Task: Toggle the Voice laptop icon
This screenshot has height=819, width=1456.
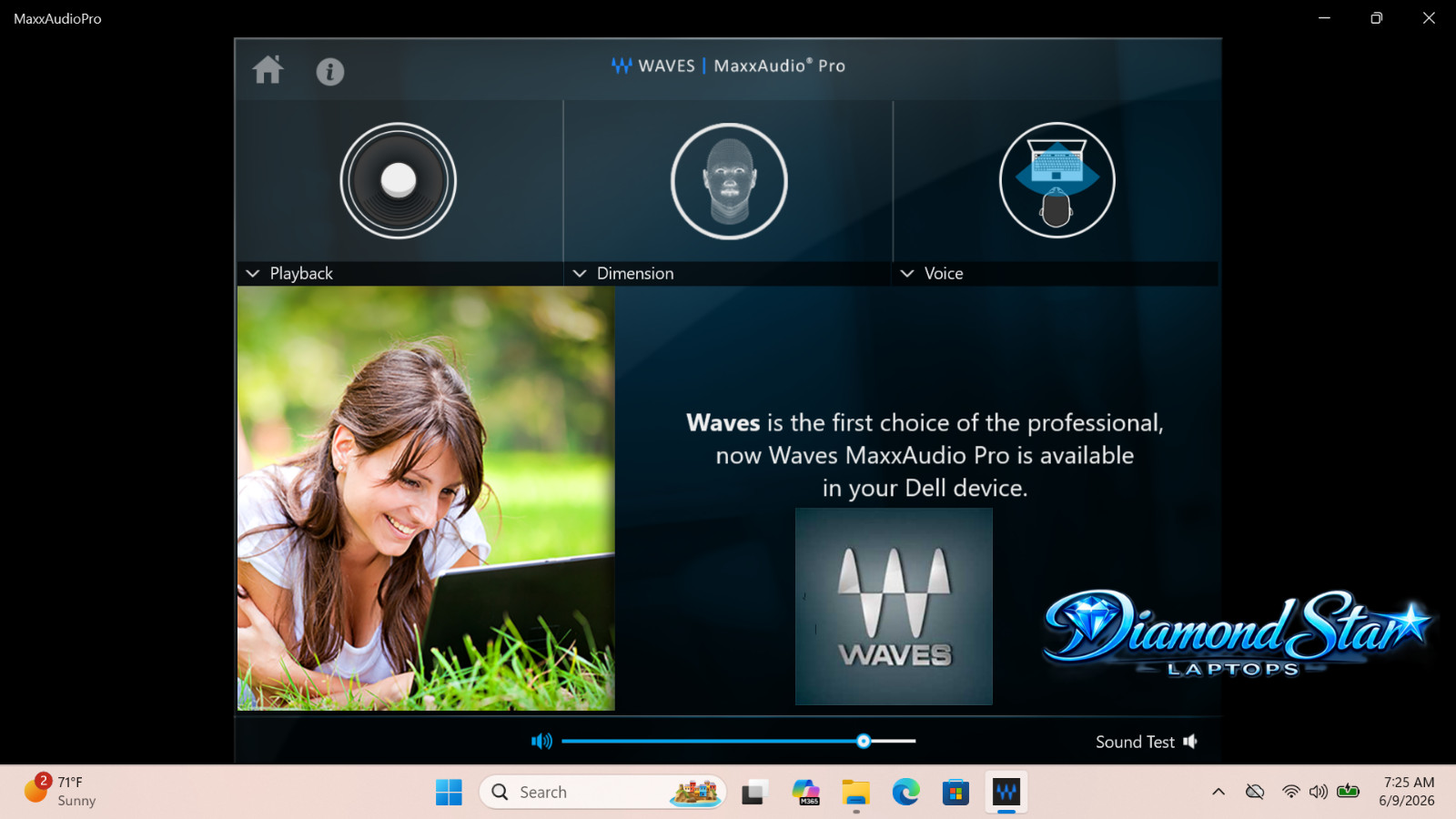Action: click(x=1057, y=180)
